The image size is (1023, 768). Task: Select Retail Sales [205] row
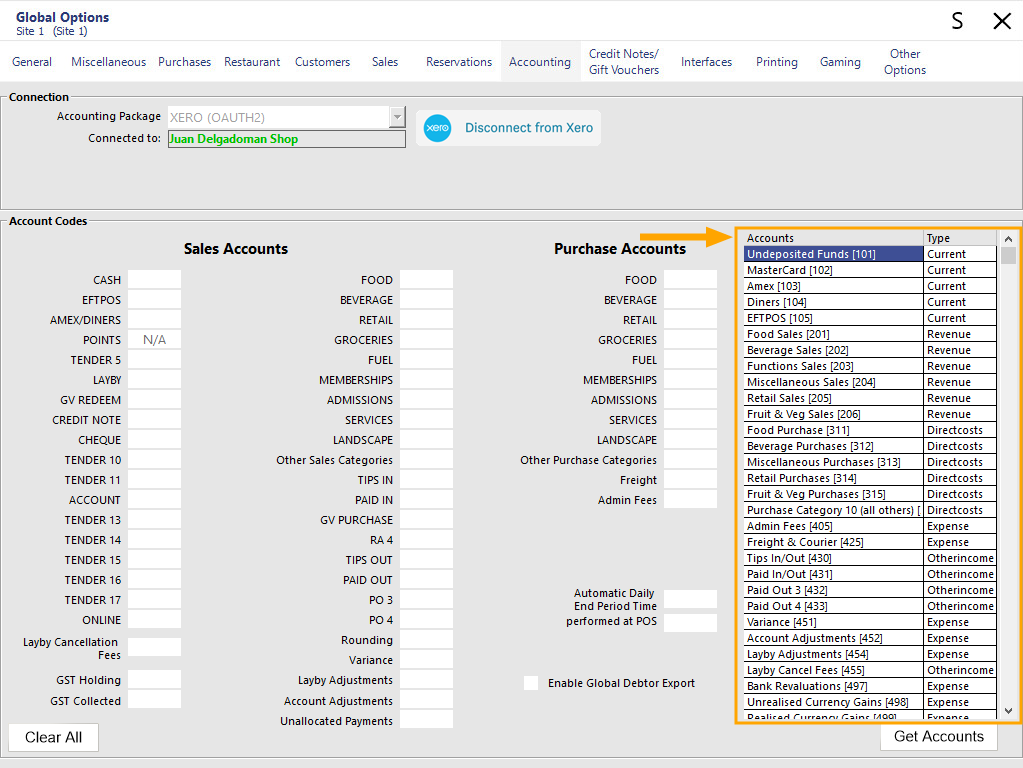point(870,398)
